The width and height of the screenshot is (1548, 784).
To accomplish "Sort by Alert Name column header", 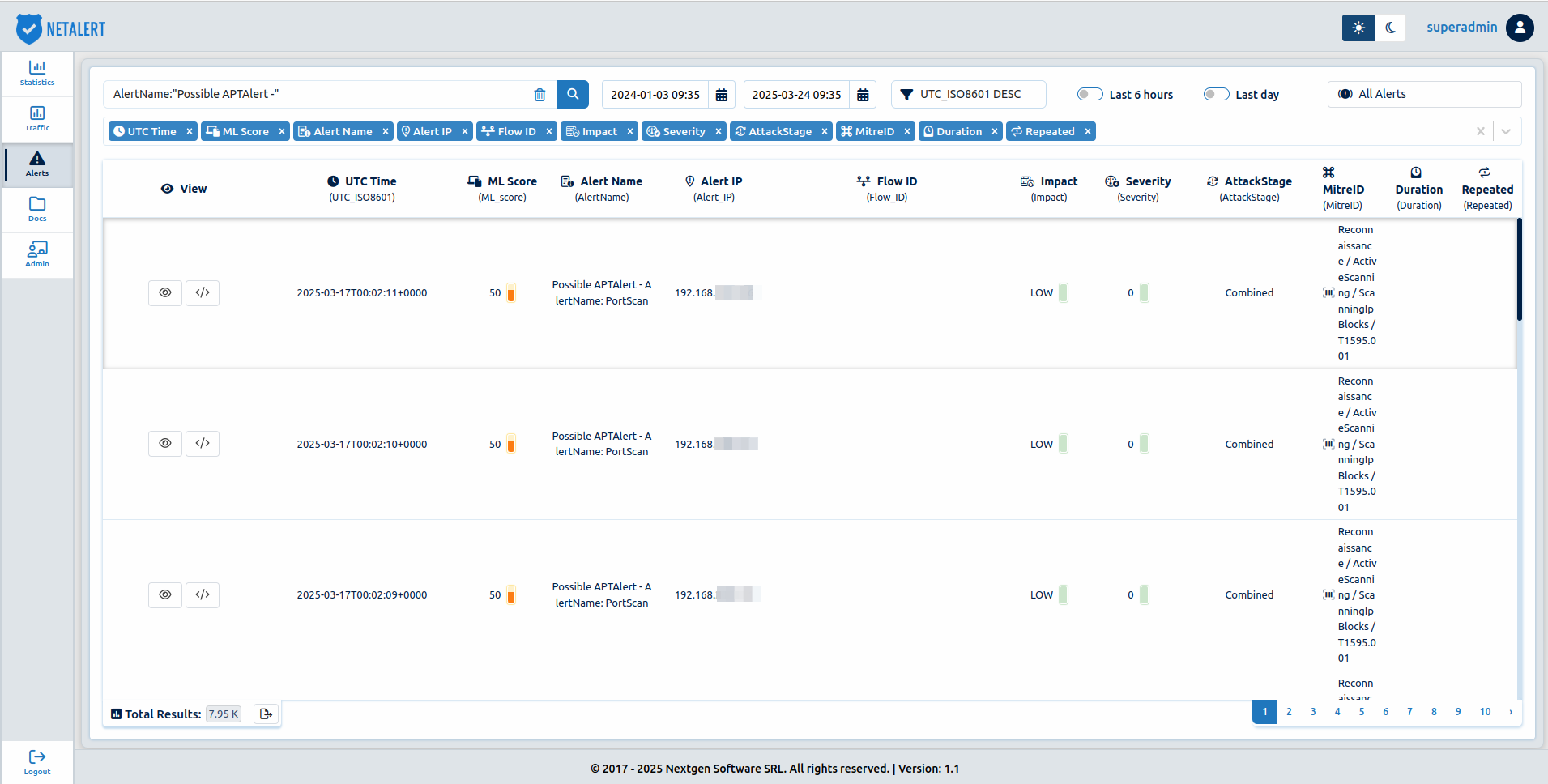I will click(x=602, y=189).
